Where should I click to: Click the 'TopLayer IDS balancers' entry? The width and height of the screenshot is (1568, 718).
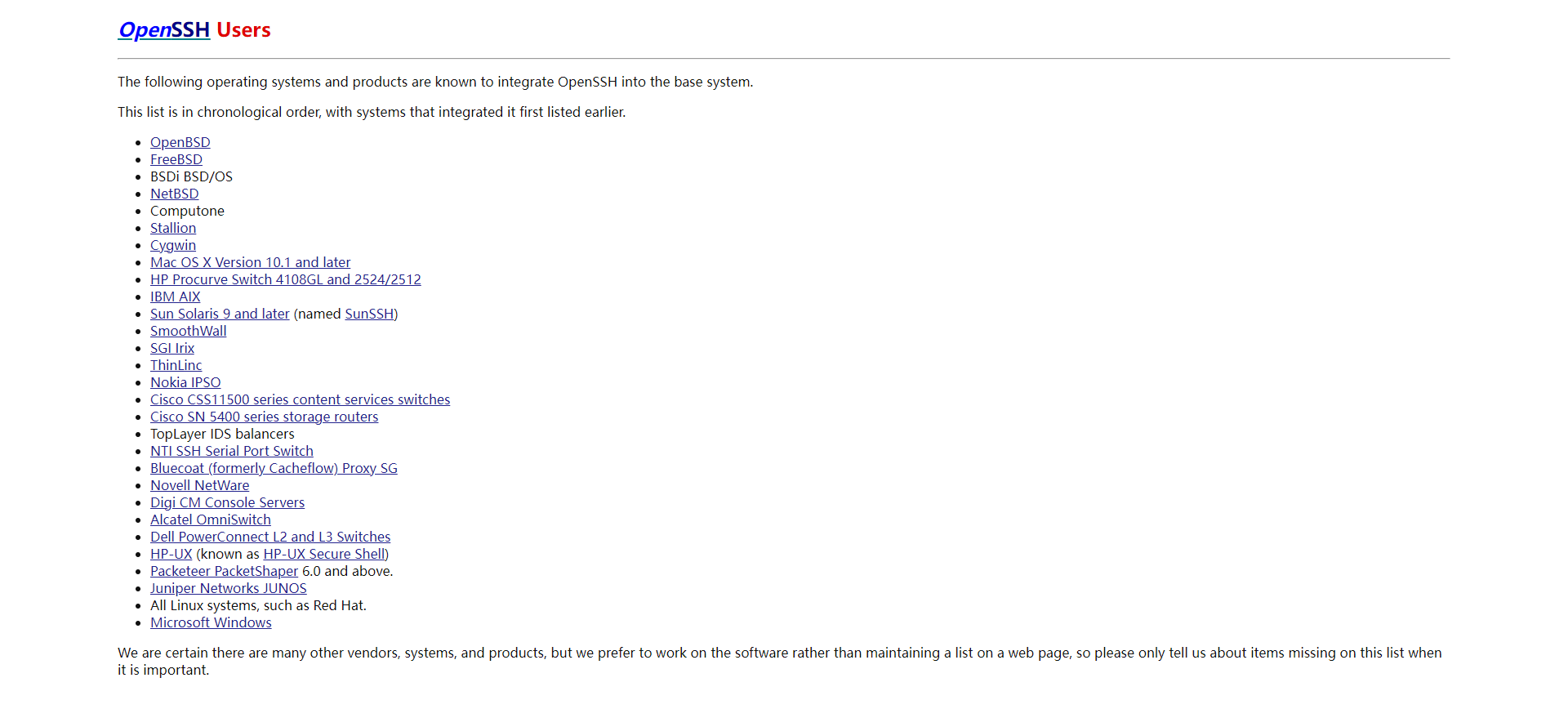coord(222,434)
